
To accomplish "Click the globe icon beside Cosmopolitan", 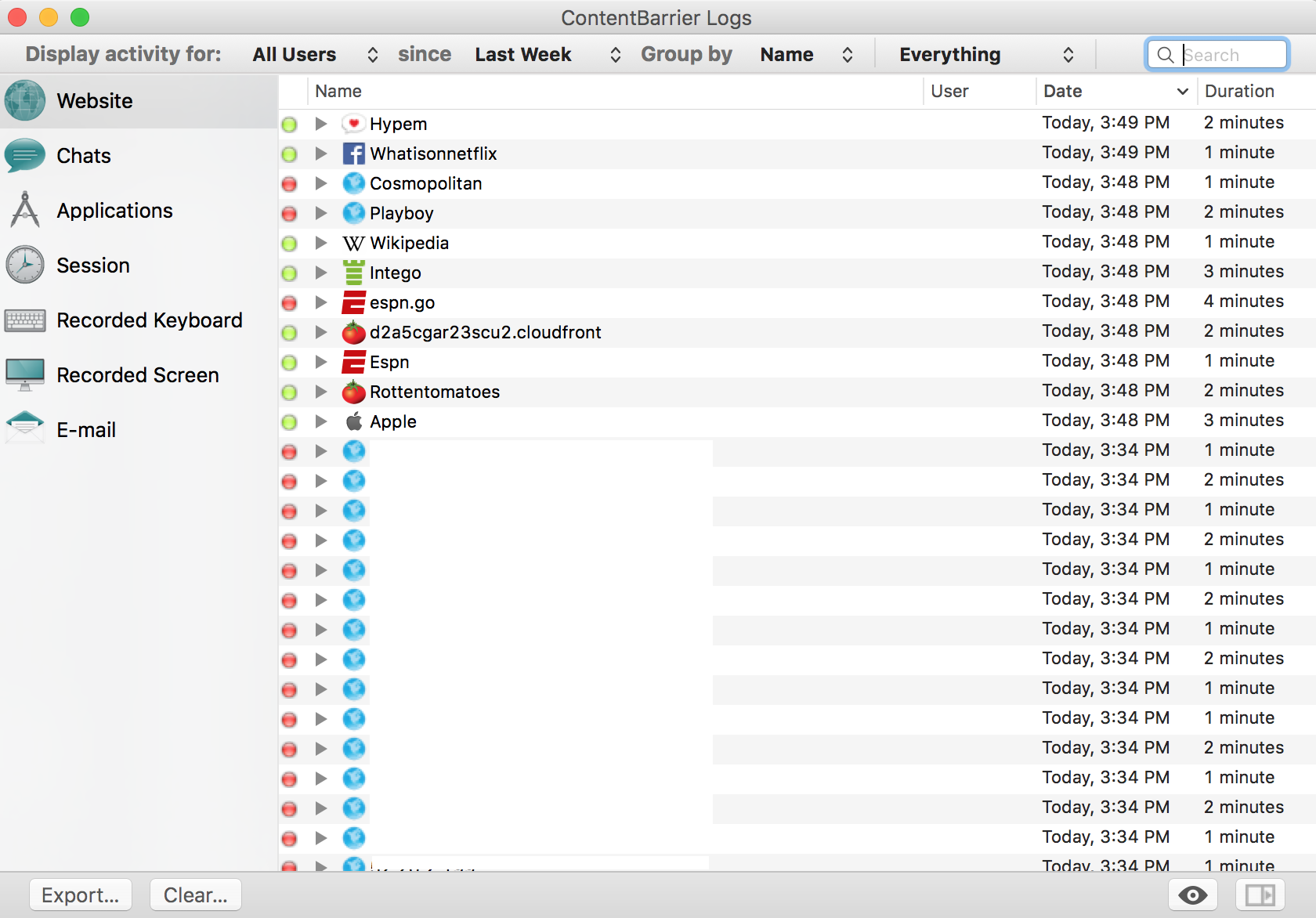I will coord(354,183).
